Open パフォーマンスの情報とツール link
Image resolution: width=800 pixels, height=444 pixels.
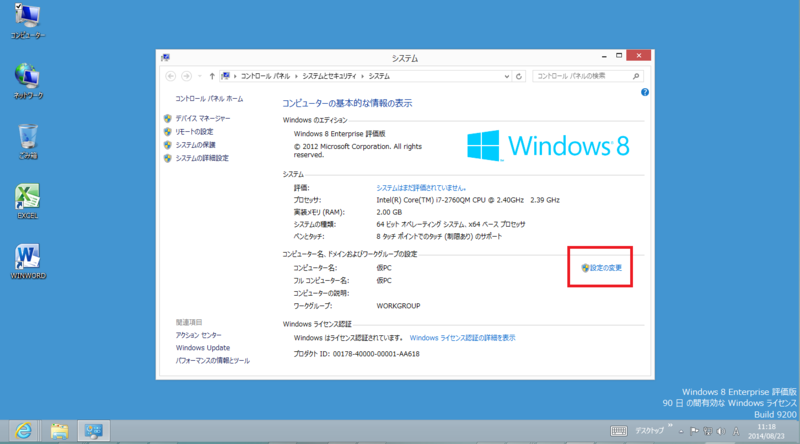(213, 361)
